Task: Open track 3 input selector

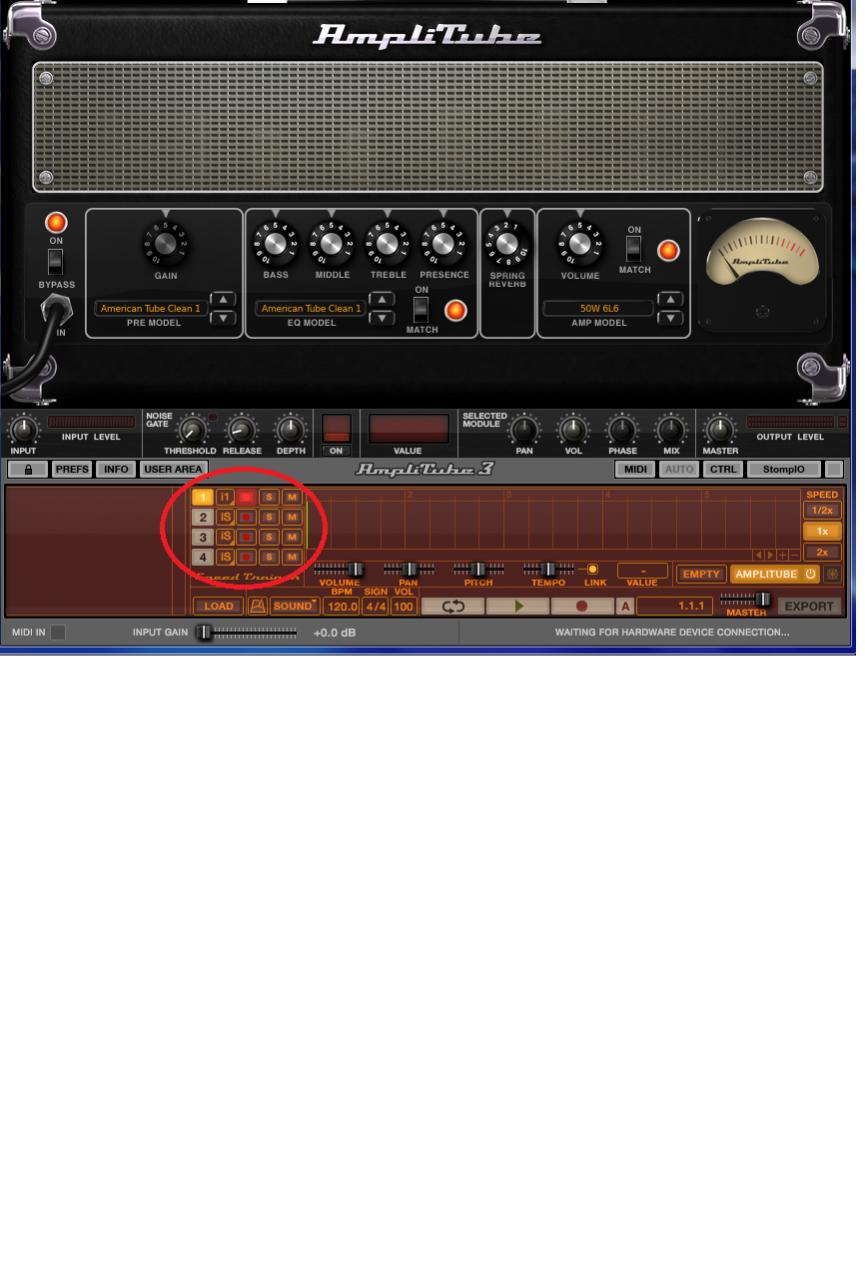Action: pos(225,537)
